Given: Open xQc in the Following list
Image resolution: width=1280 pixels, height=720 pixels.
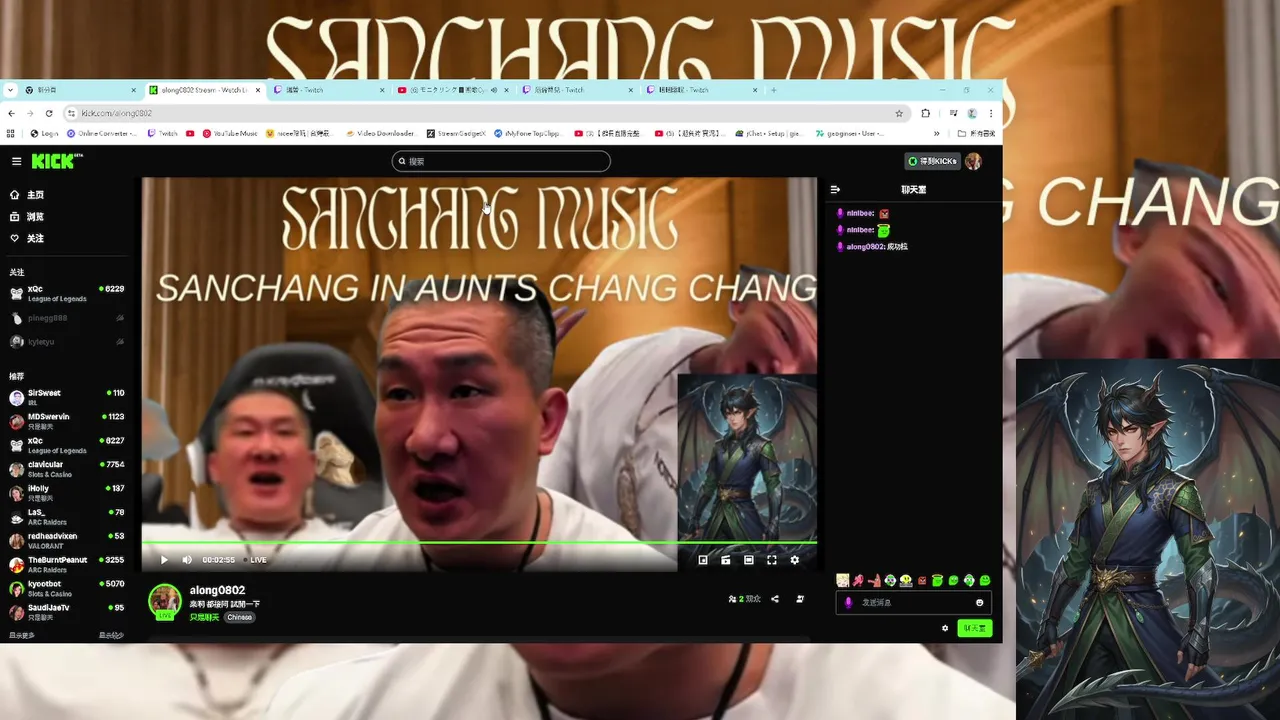Looking at the screenshot, I should click(67, 293).
